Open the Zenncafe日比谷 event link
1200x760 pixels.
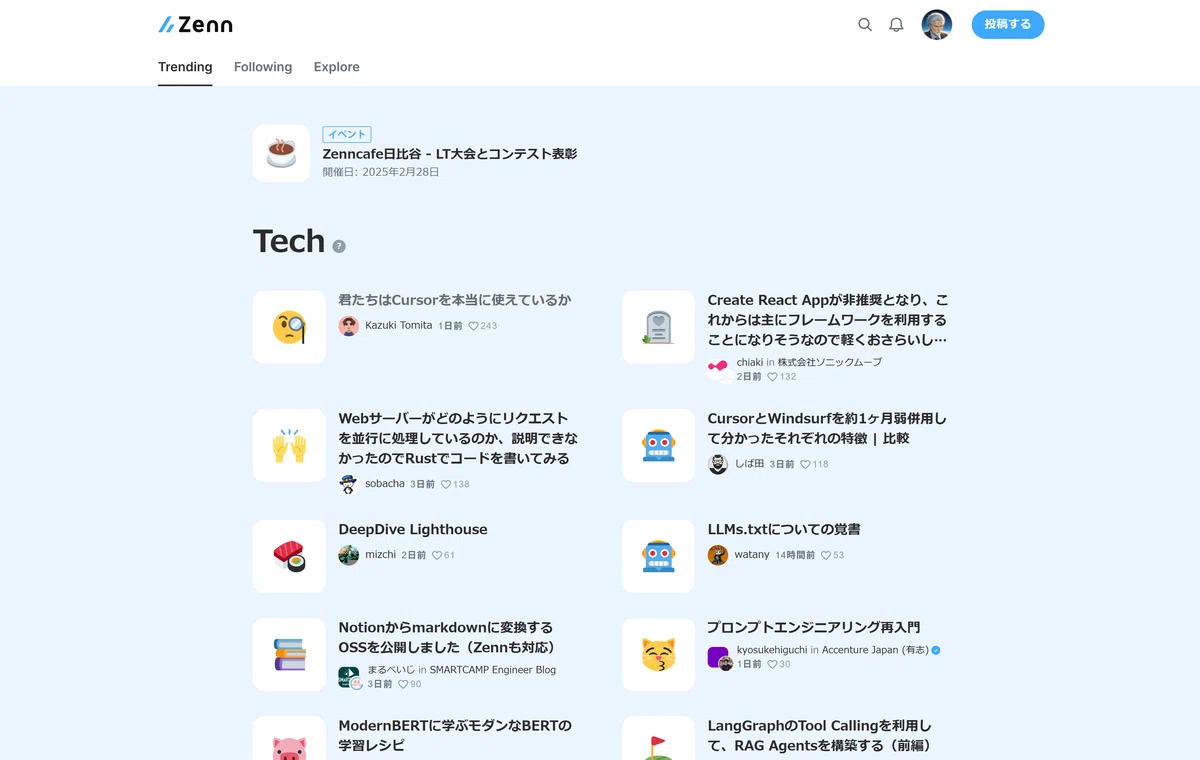pyautogui.click(x=450, y=154)
